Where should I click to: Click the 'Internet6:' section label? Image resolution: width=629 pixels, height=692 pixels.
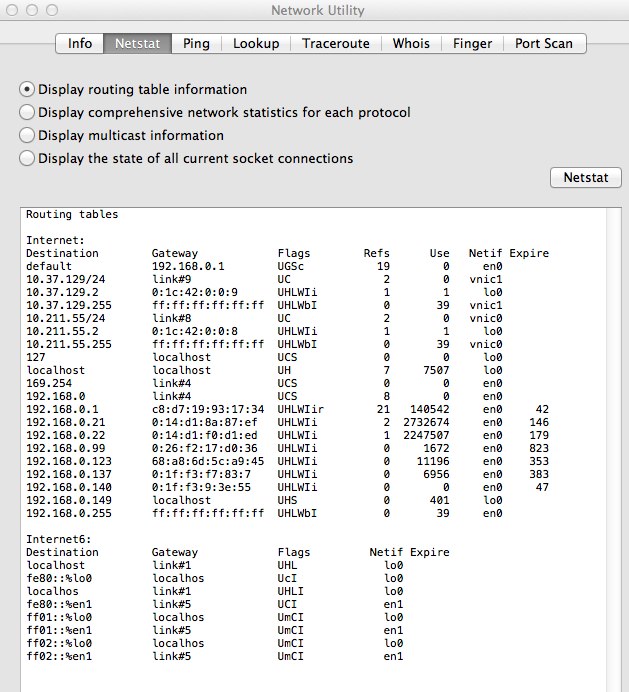pos(59,539)
